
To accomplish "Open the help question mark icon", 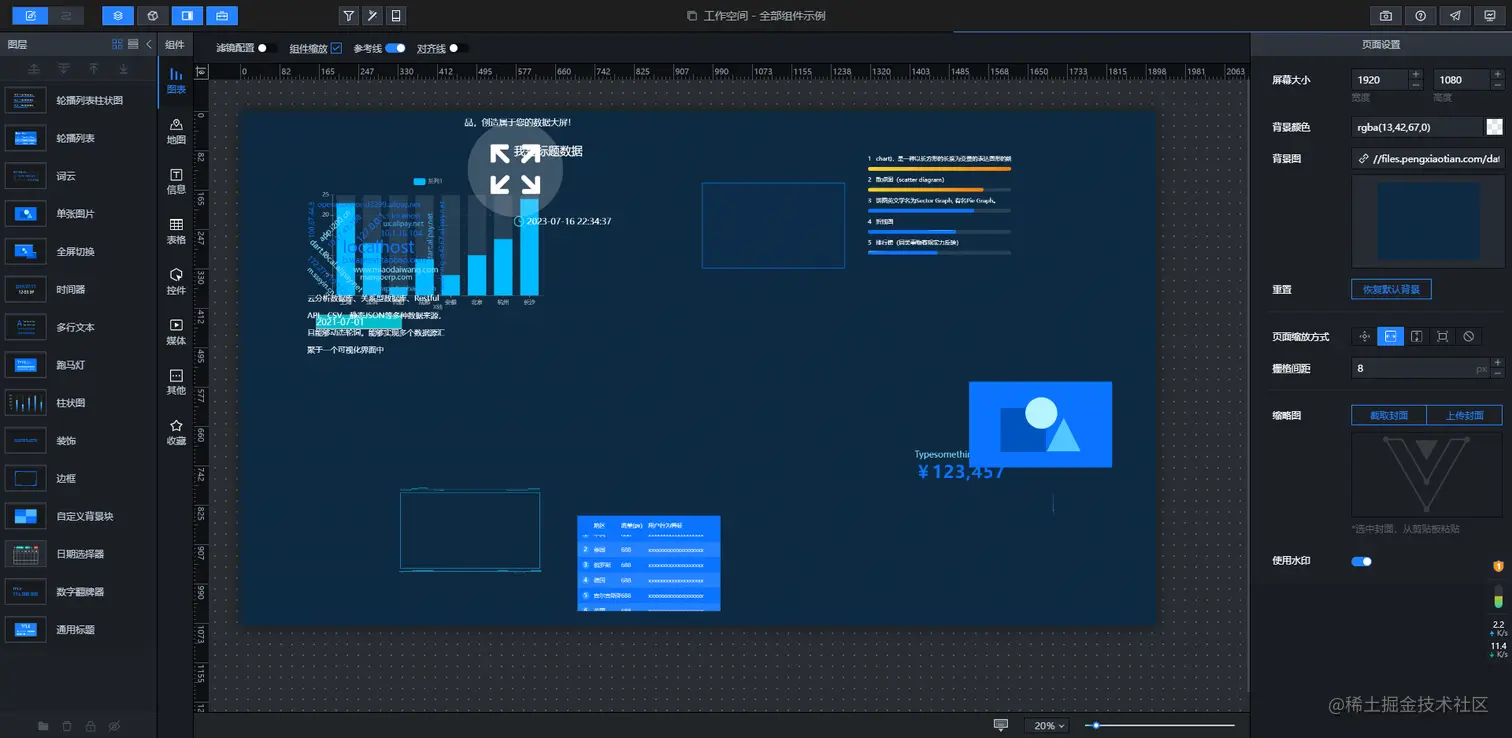I will (1420, 16).
